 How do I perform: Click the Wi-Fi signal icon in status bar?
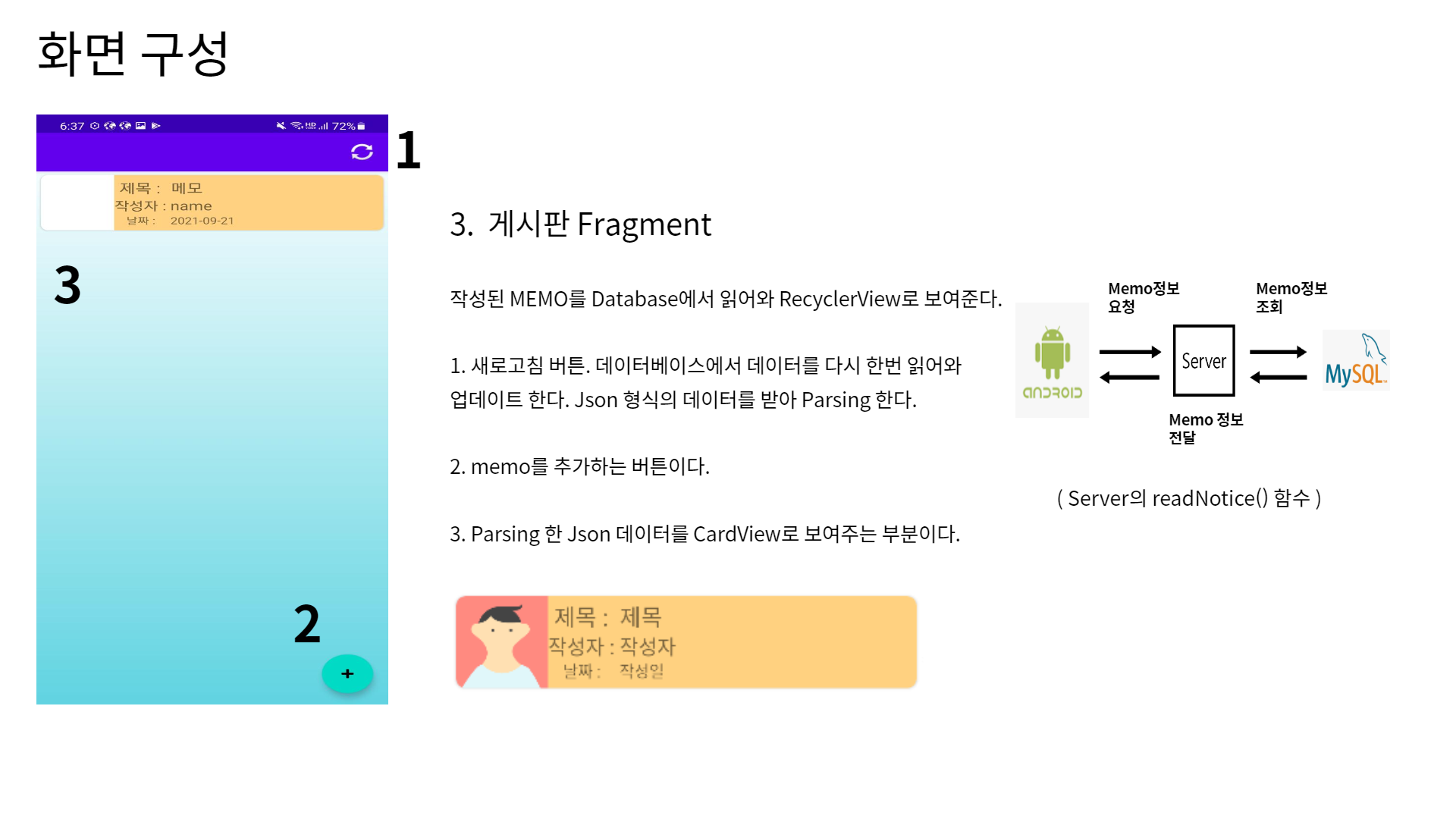tap(295, 126)
